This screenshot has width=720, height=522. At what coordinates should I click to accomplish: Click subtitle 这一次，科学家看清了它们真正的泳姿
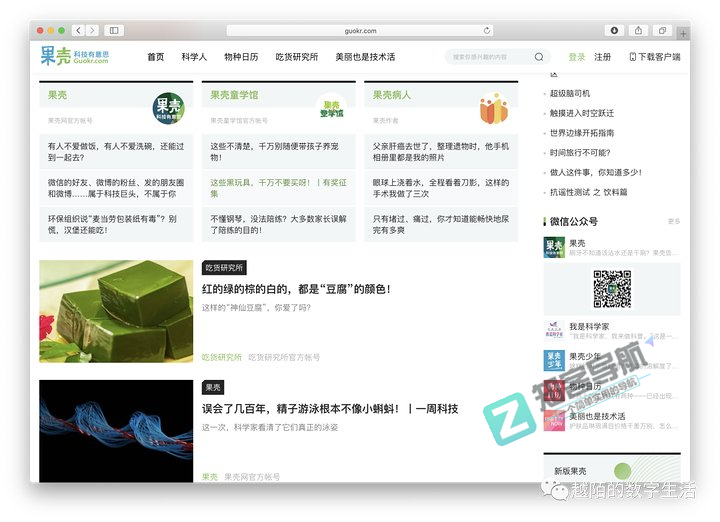(270, 427)
